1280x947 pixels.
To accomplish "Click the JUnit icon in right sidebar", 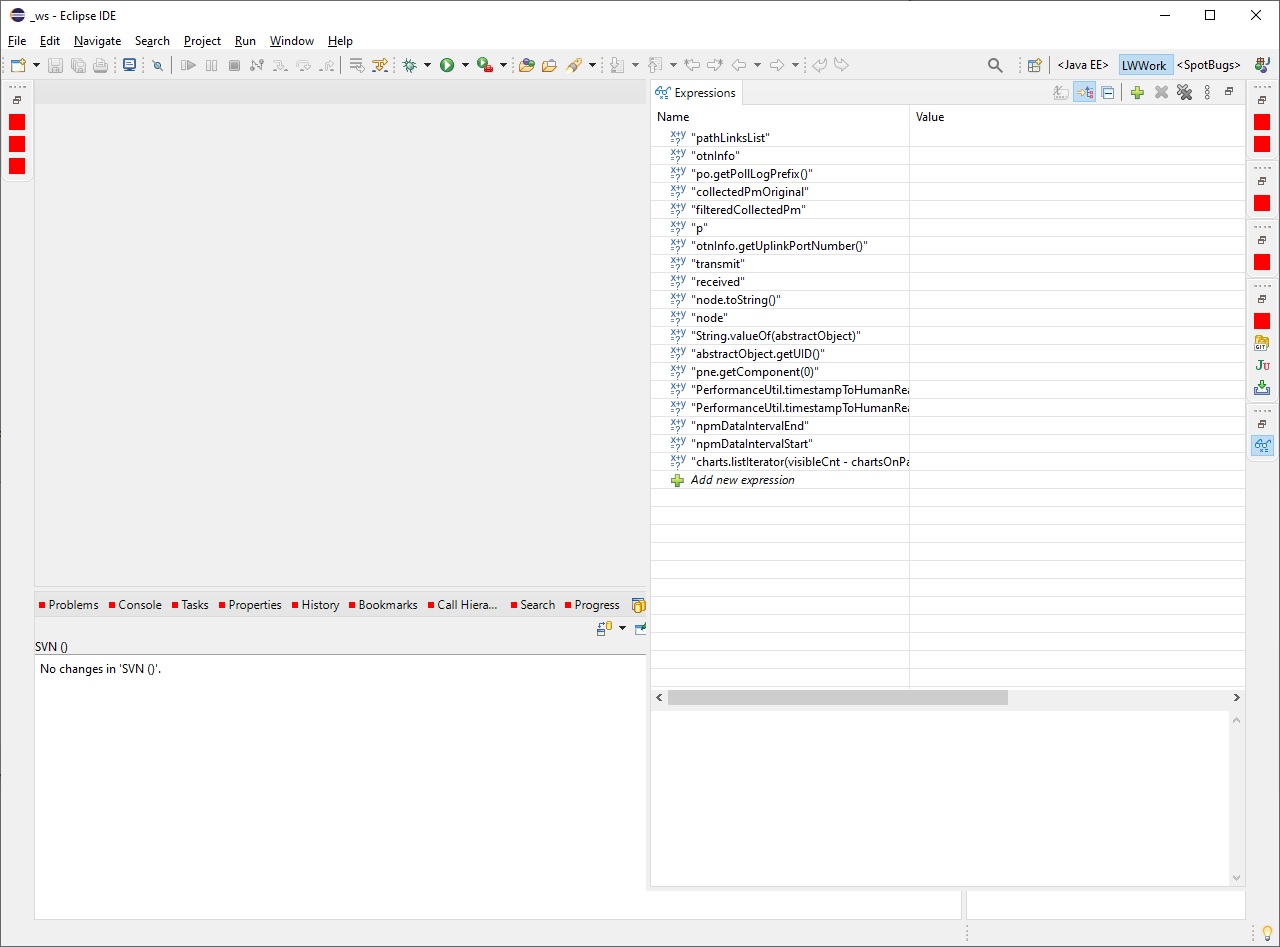I will (1261, 365).
